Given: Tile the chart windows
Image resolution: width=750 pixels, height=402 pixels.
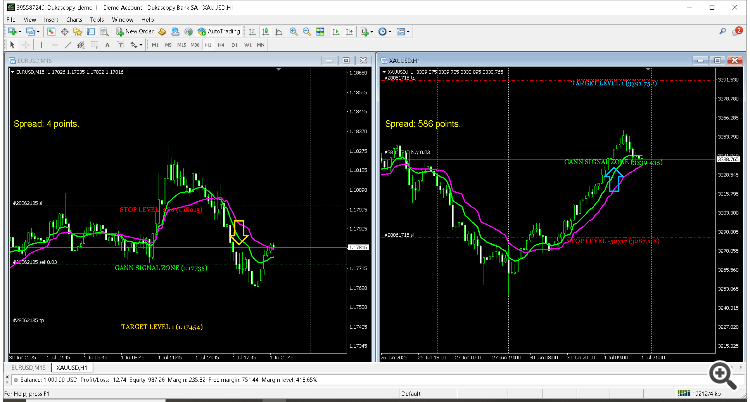Looking at the screenshot, I should point(320,32).
